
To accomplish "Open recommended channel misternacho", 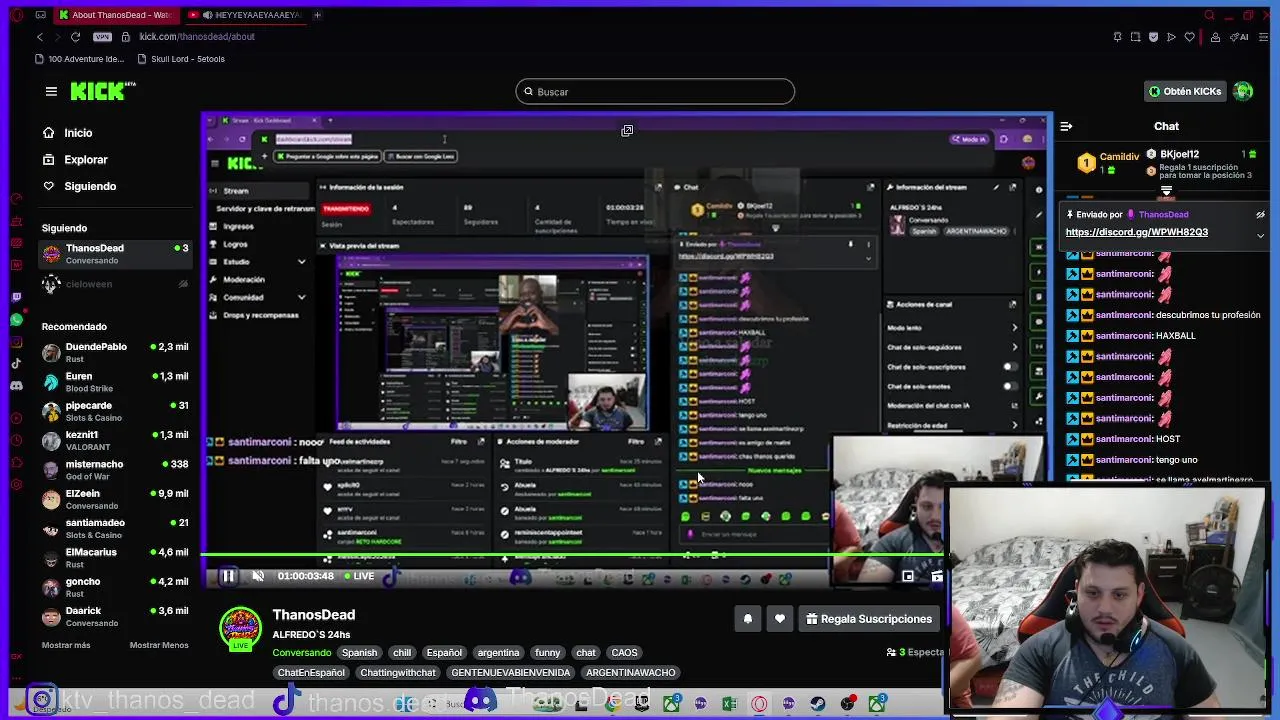I will pyautogui.click(x=116, y=470).
